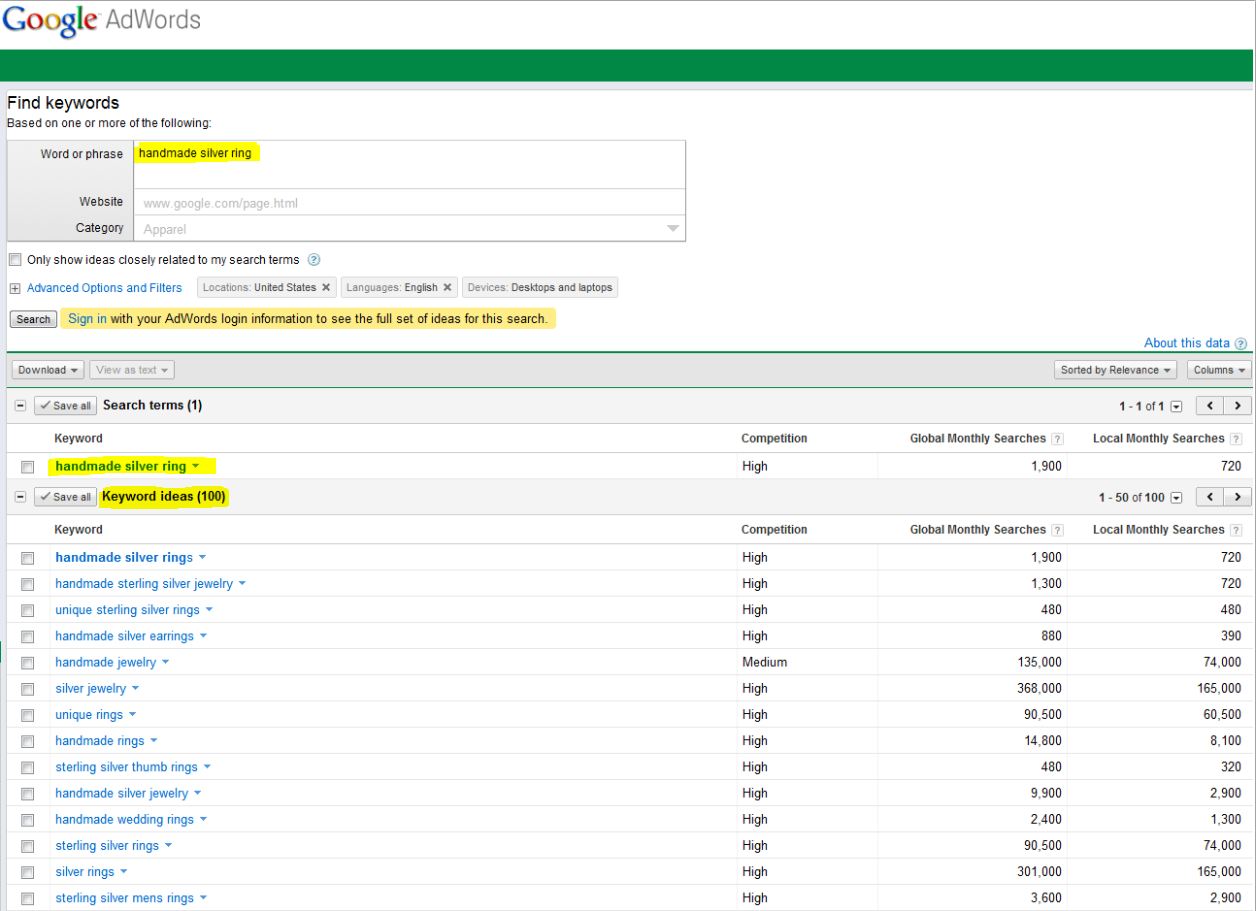Select checkbox for 'handmade sterling silver jewelry'

pyautogui.click(x=28, y=584)
